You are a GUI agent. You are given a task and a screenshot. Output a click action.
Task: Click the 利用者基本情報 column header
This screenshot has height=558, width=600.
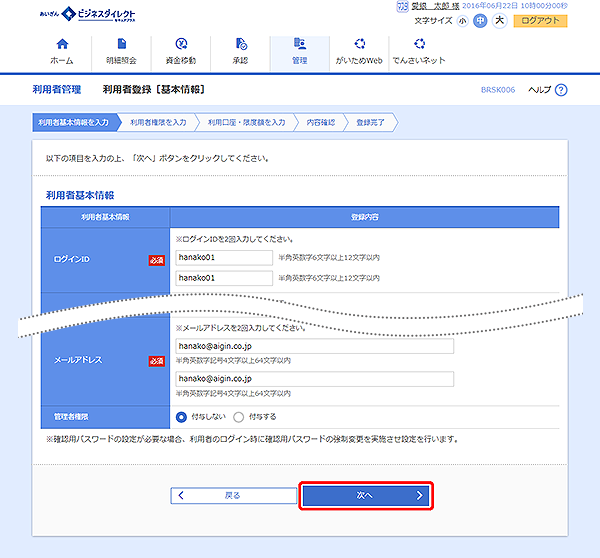pos(105,217)
